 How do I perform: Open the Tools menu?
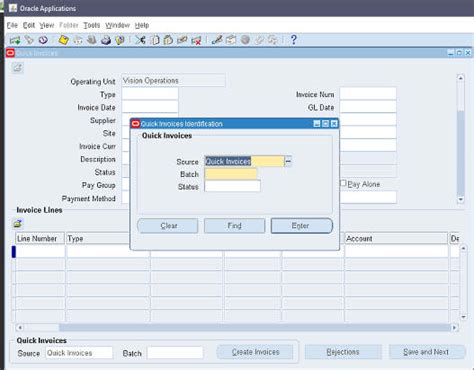tap(92, 25)
